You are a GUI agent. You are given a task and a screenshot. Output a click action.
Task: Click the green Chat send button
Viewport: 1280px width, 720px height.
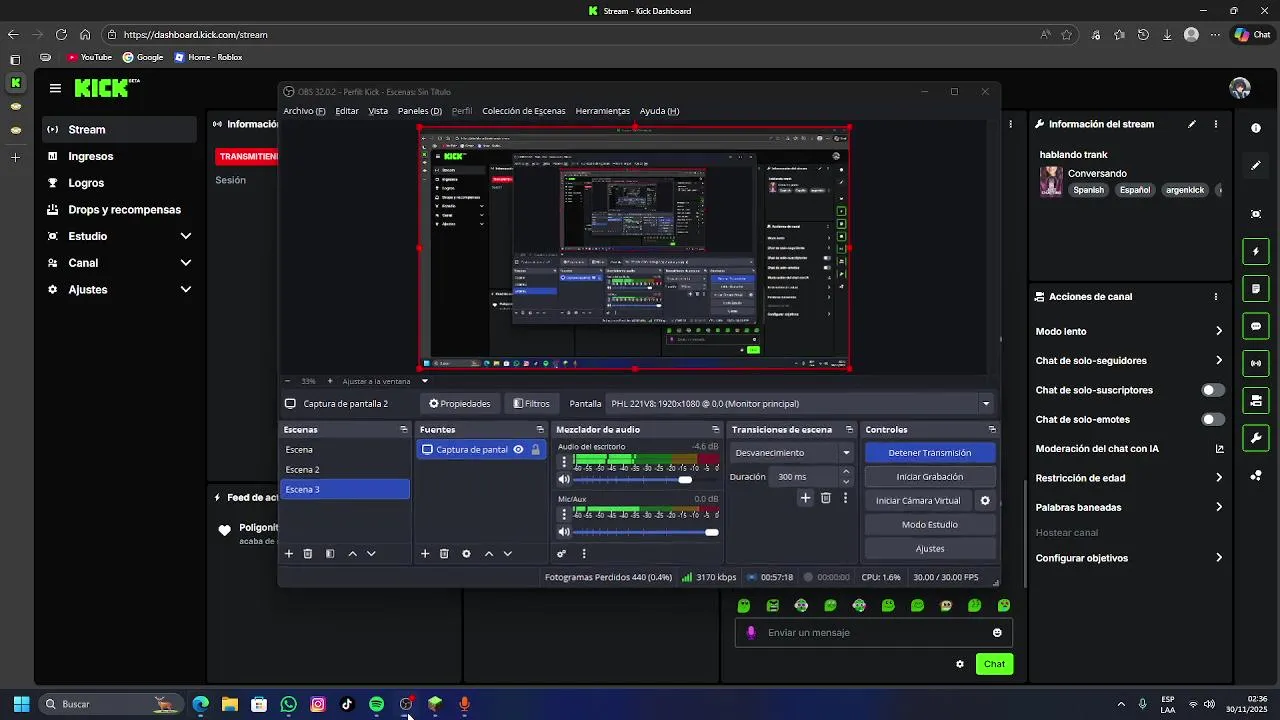[994, 664]
